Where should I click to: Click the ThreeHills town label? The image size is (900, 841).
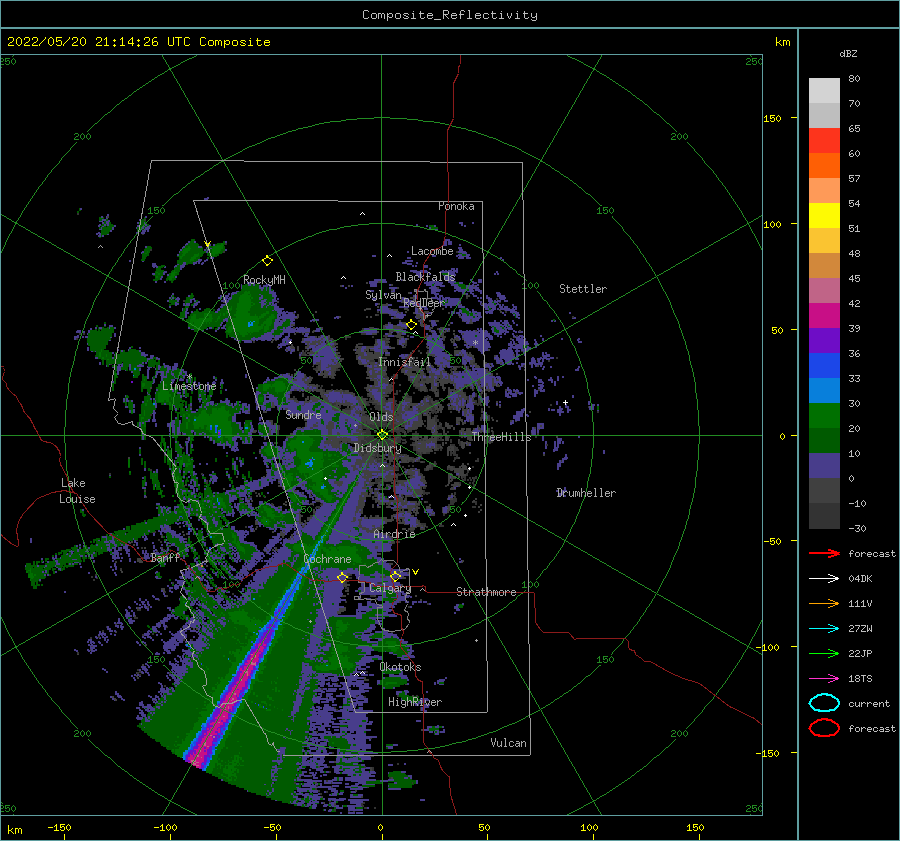pos(501,437)
